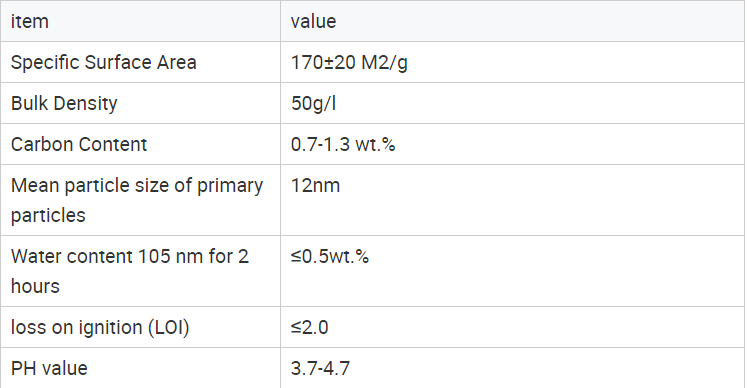Click the ≤2.0 value cell

[x=513, y=327]
